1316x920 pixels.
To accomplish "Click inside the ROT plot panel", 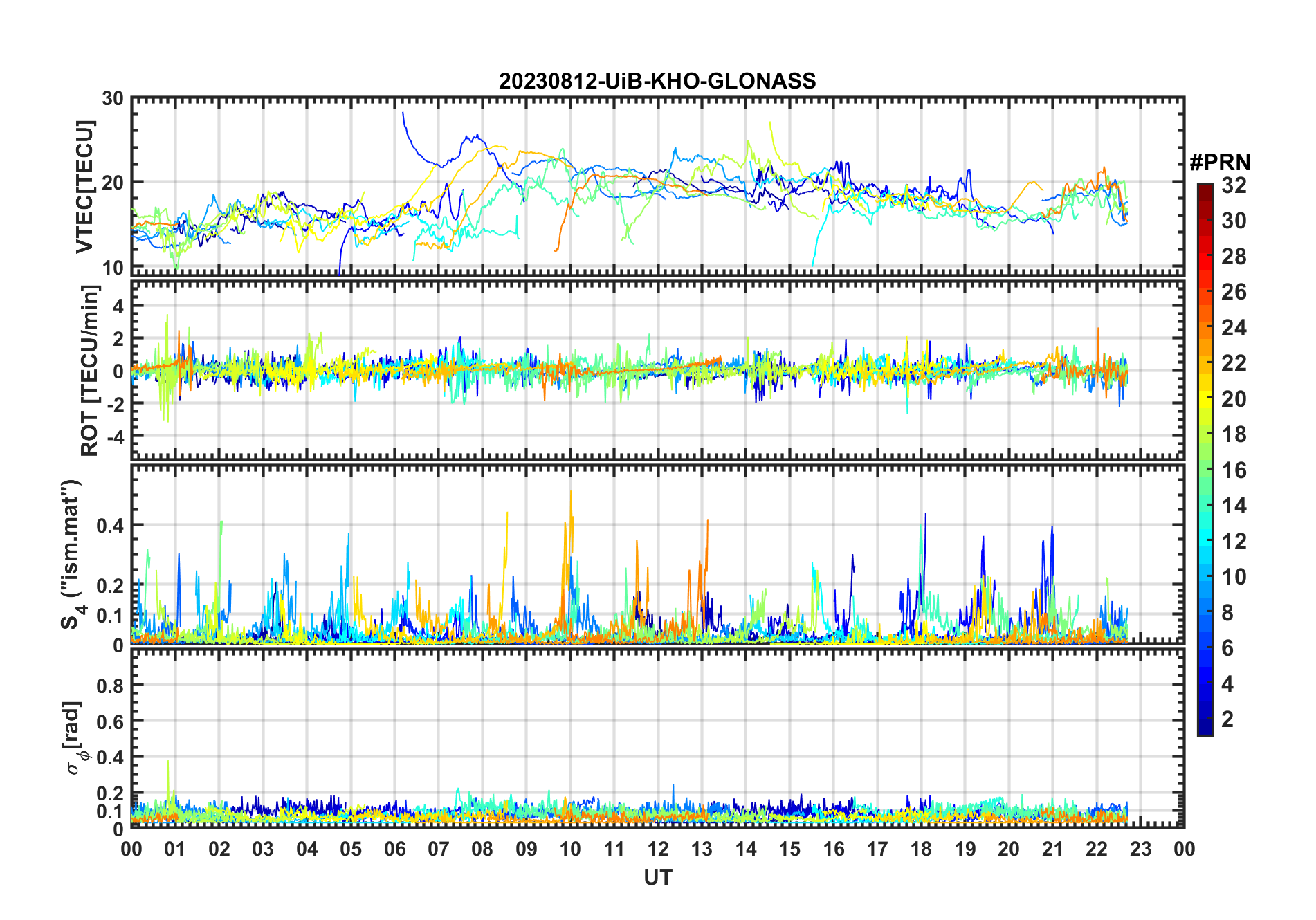I will [658, 369].
